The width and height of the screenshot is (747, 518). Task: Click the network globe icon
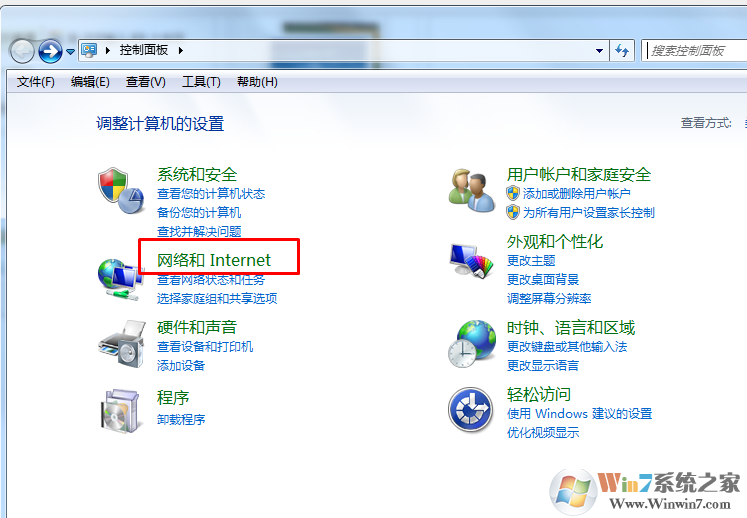(121, 279)
